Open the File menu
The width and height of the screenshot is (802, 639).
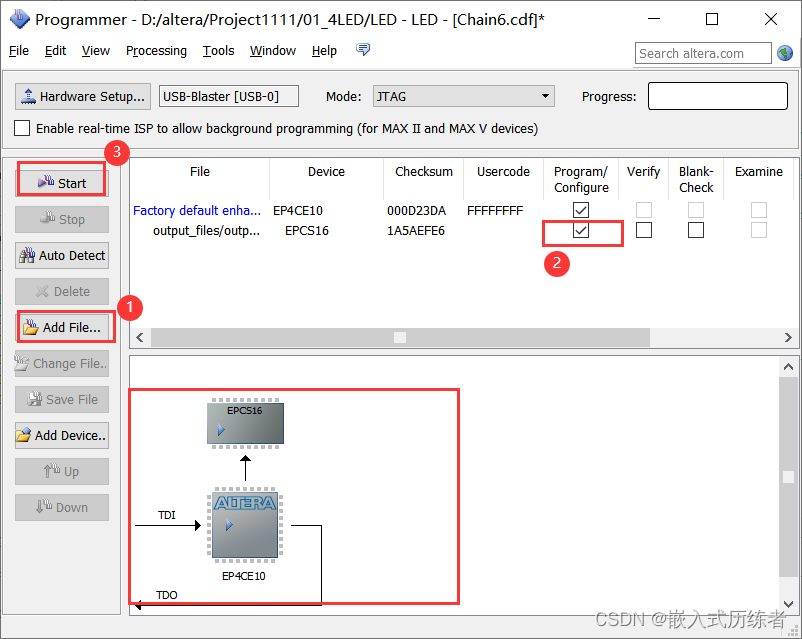point(19,51)
